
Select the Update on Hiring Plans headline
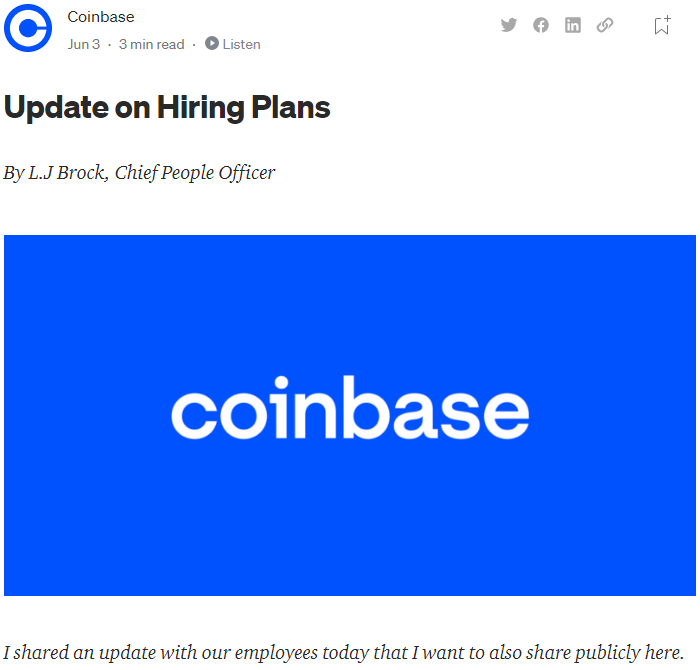pyautogui.click(x=167, y=108)
